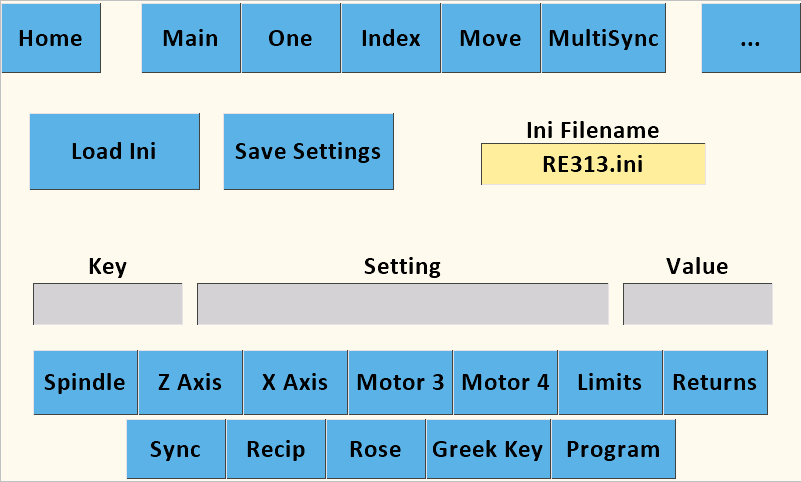
Task: Click the Value input box
Action: tap(697, 304)
